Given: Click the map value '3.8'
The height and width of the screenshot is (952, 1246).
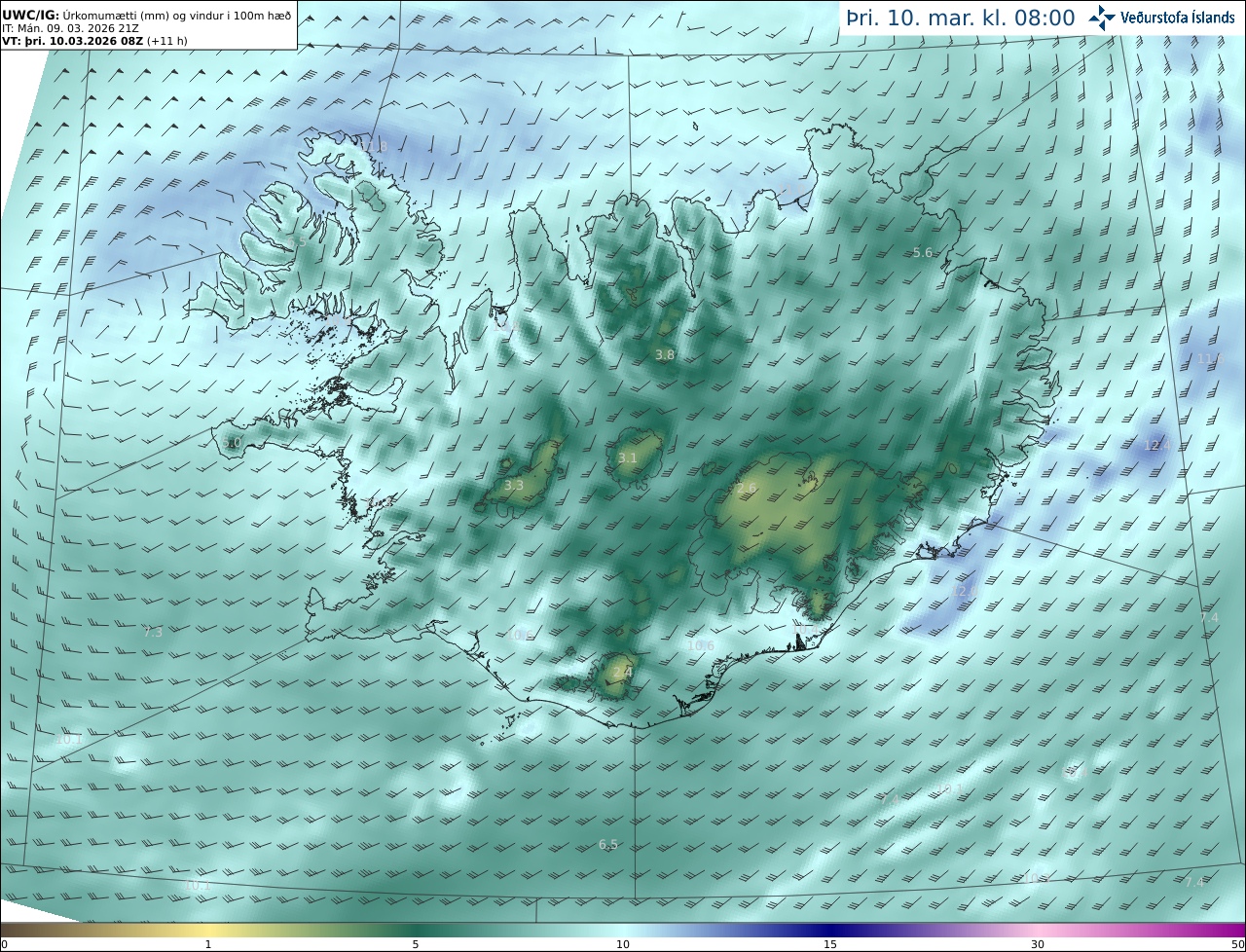Looking at the screenshot, I should pyautogui.click(x=665, y=355).
